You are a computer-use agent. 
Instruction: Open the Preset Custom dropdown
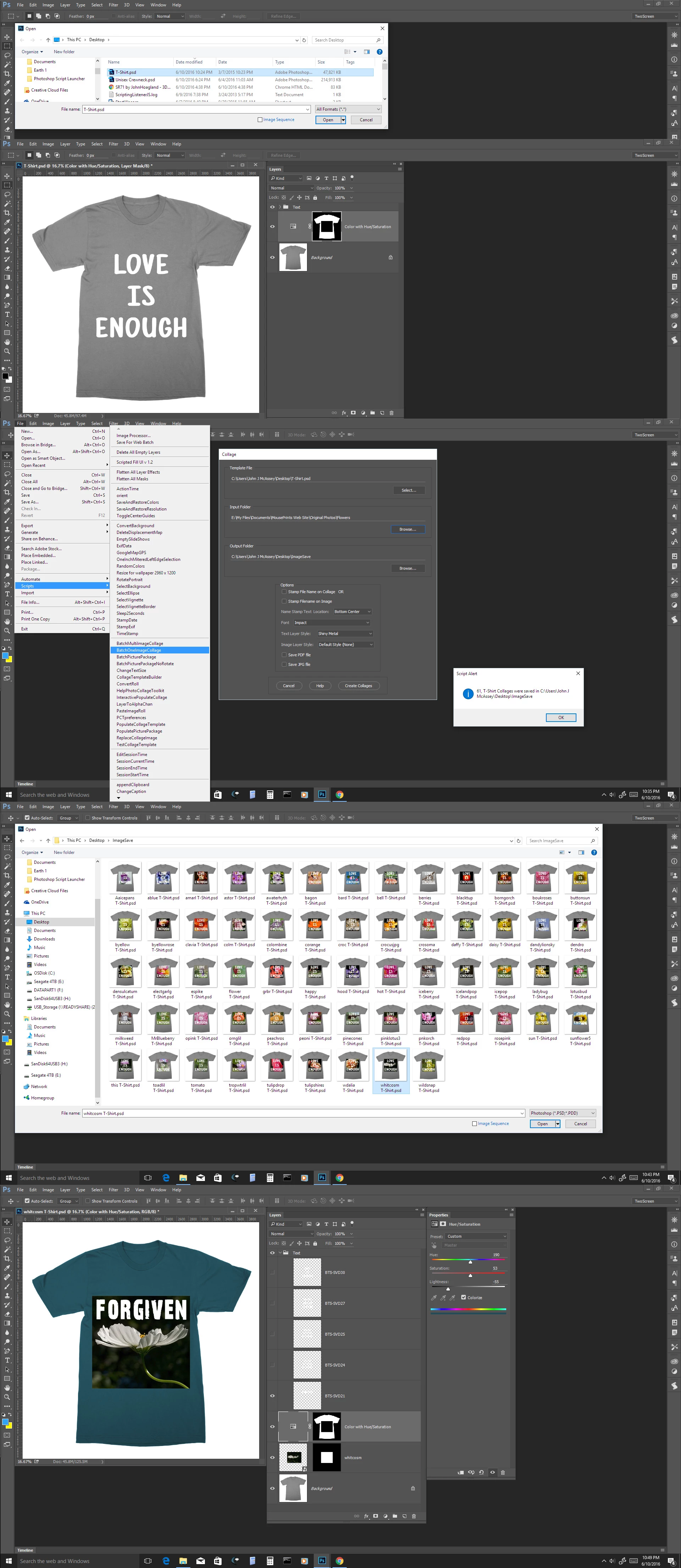point(476,1236)
